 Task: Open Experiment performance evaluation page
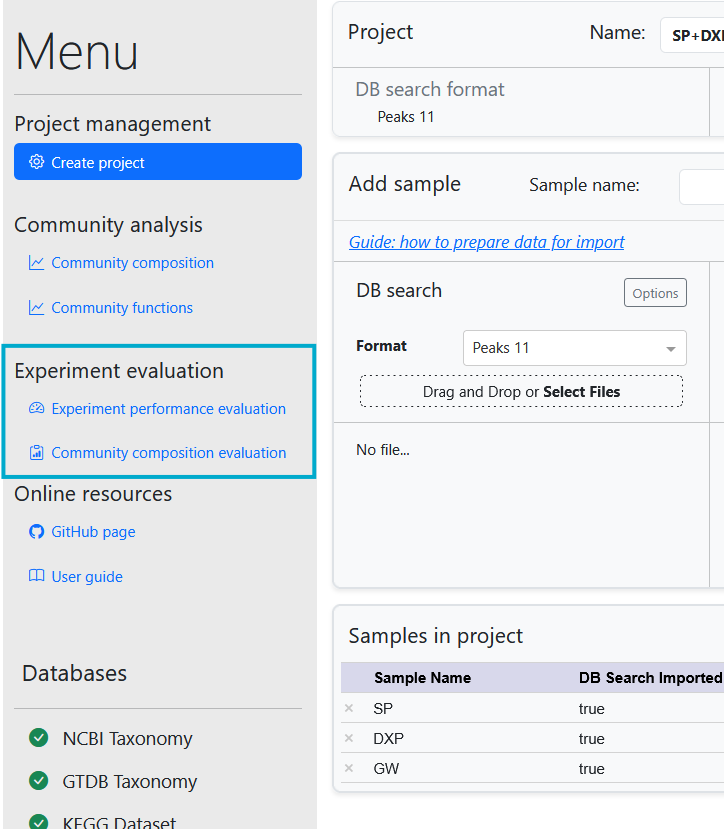[x=168, y=408]
